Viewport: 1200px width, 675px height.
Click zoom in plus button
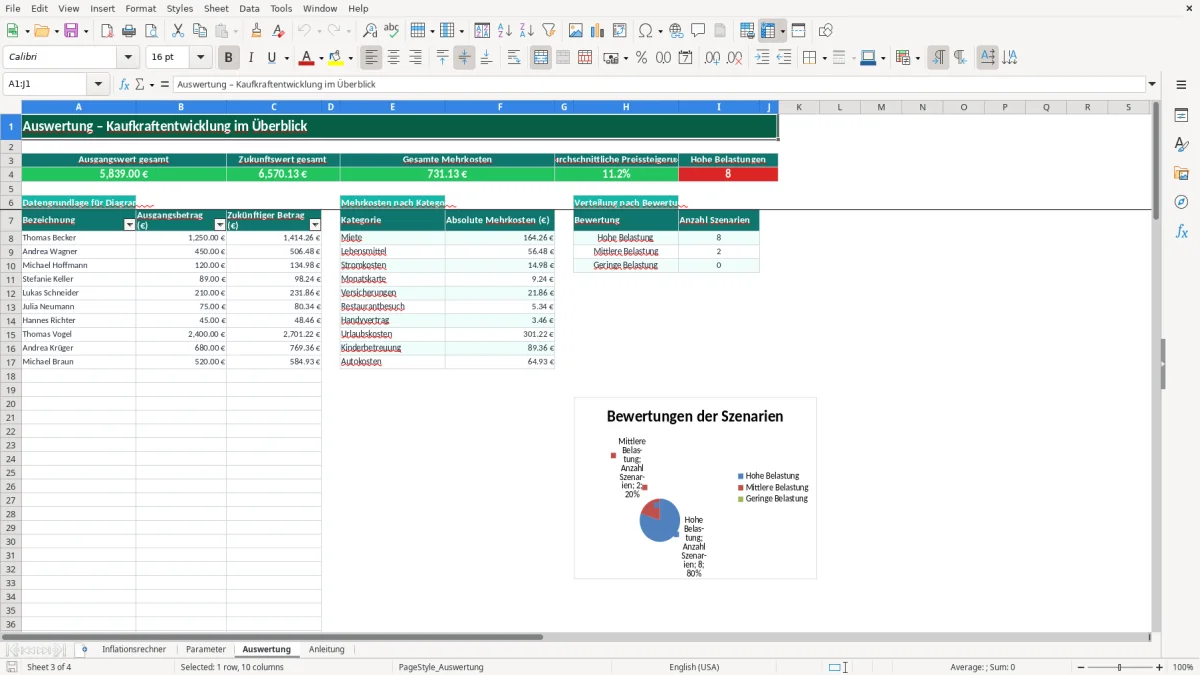tap(1160, 667)
